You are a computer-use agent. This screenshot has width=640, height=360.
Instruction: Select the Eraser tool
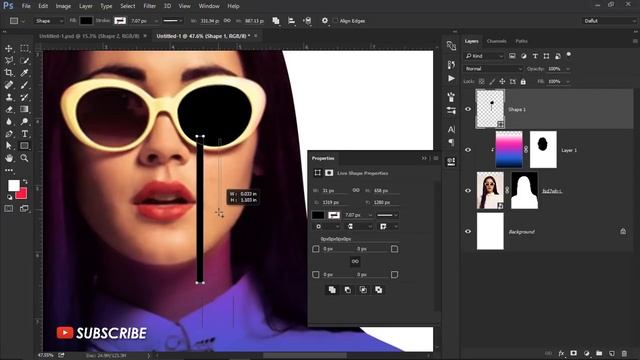[x=9, y=109]
